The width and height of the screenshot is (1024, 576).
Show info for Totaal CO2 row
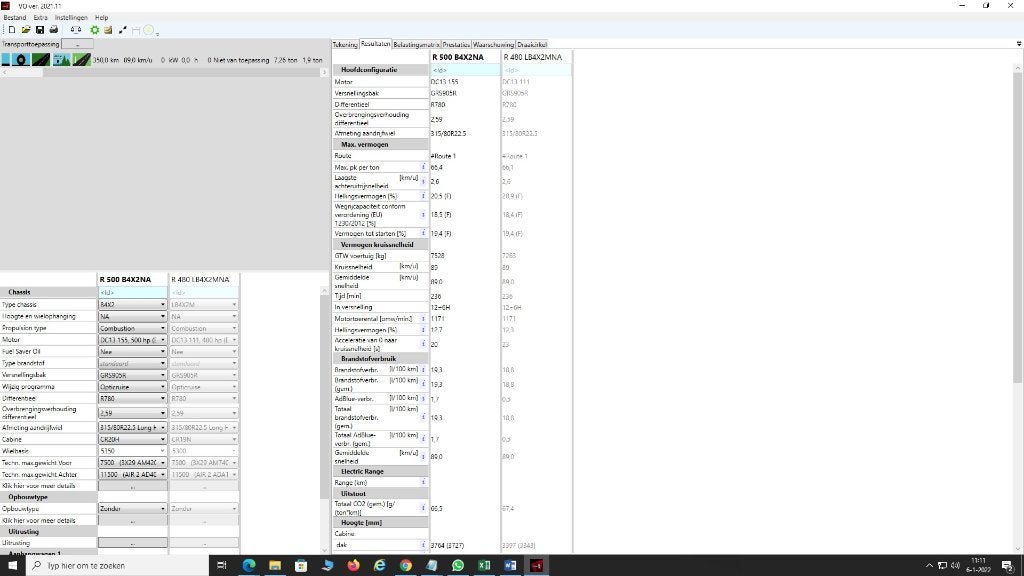(423, 507)
